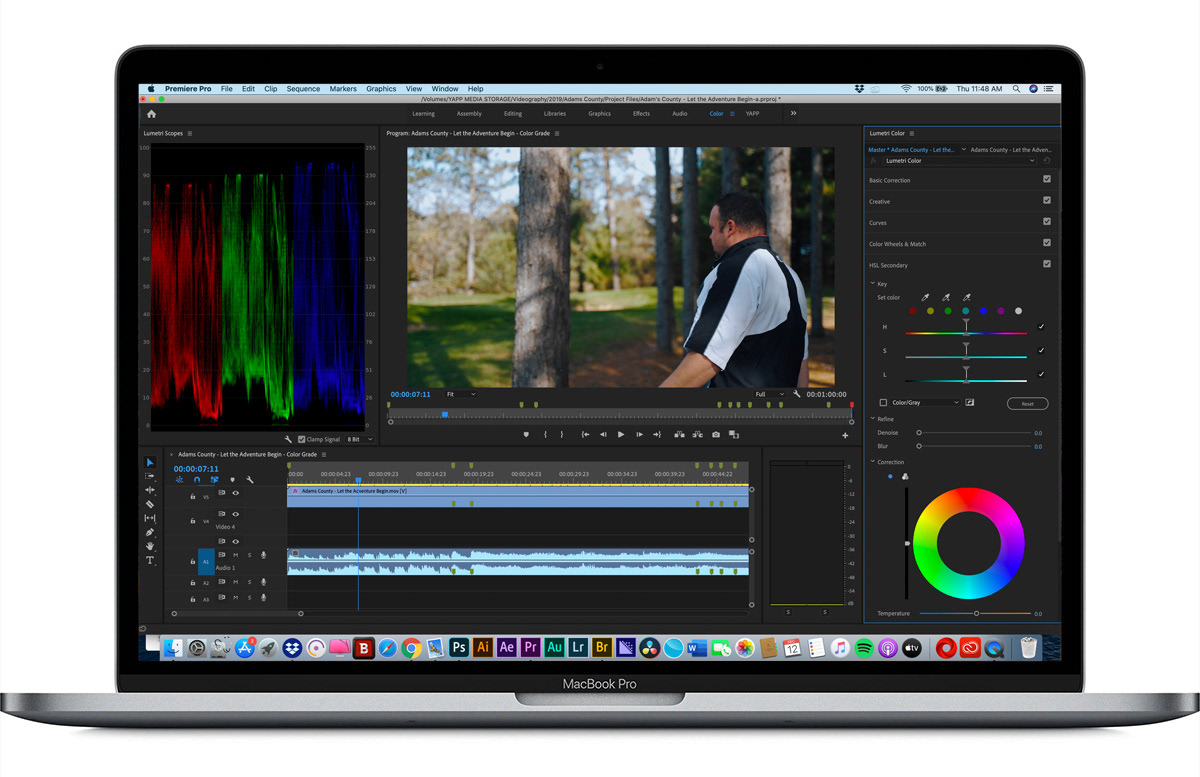This screenshot has width=1200, height=777.
Task: Uncheck Basic Correction checkbox
Action: 1047,179
